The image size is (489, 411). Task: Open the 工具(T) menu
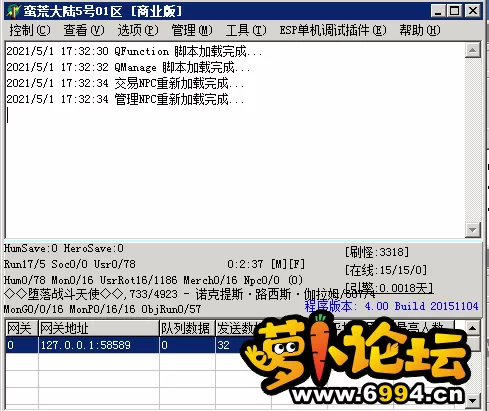pos(246,30)
